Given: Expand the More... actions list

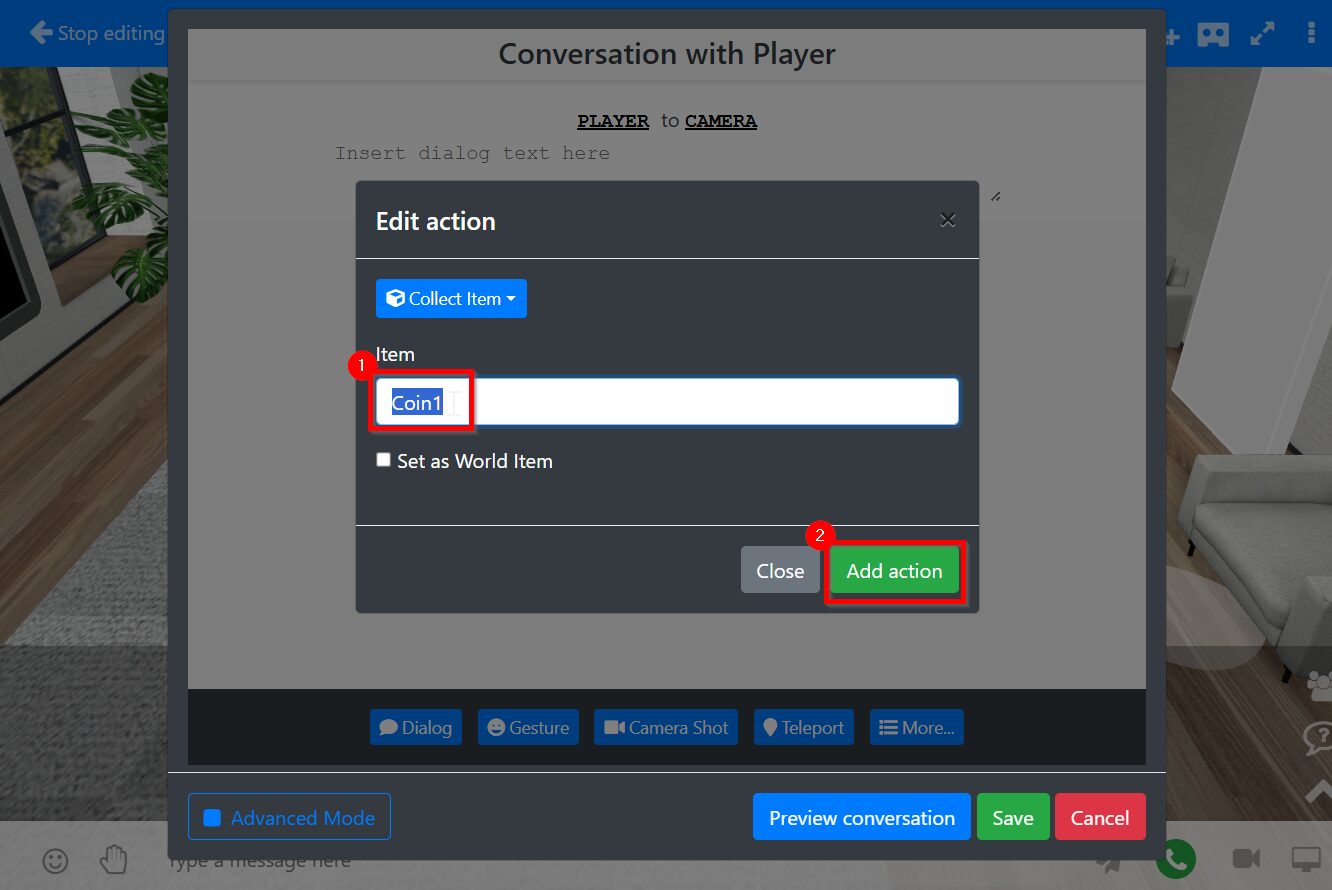Looking at the screenshot, I should [x=917, y=728].
